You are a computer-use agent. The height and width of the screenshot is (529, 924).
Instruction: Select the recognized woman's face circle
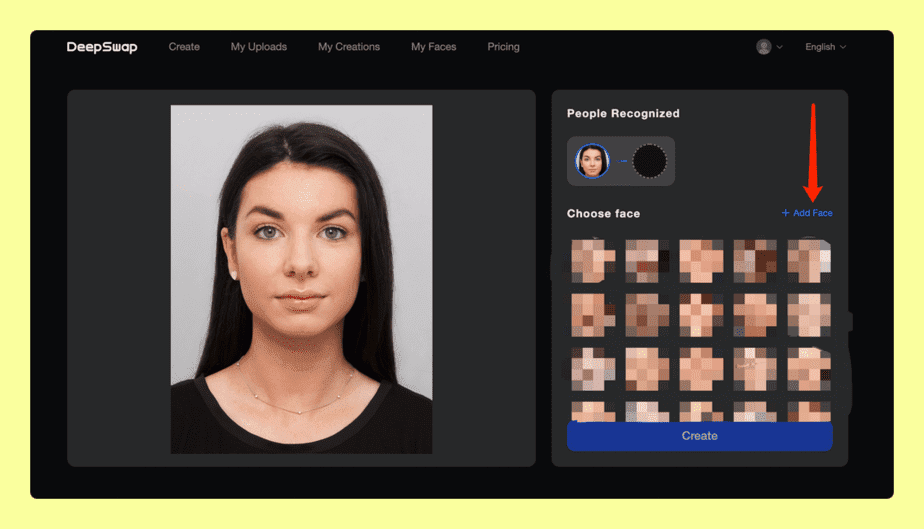tap(592, 161)
